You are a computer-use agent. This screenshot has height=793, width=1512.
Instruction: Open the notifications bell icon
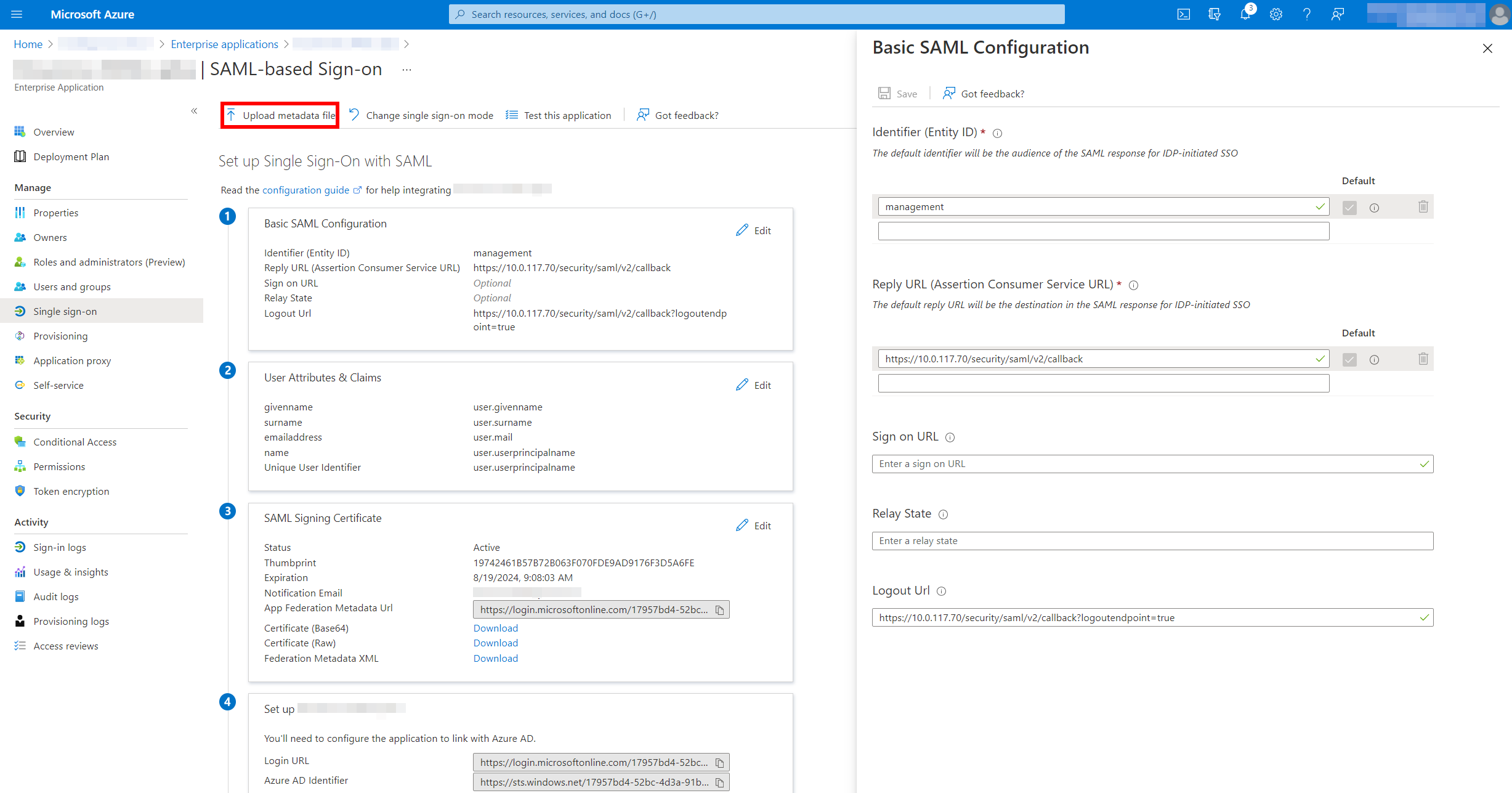pyautogui.click(x=1245, y=14)
